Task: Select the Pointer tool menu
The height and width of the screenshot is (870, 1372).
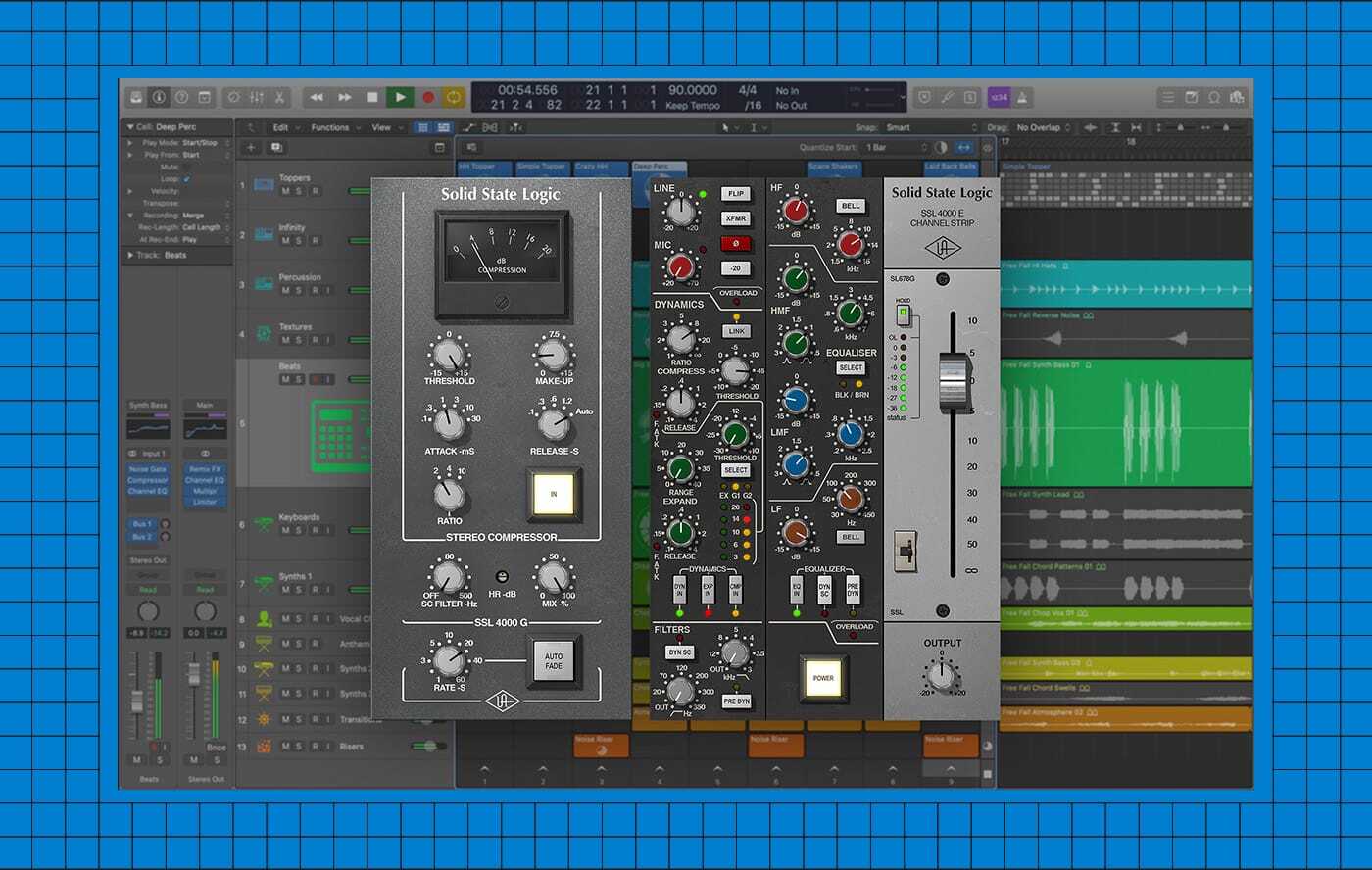Action: [729, 127]
